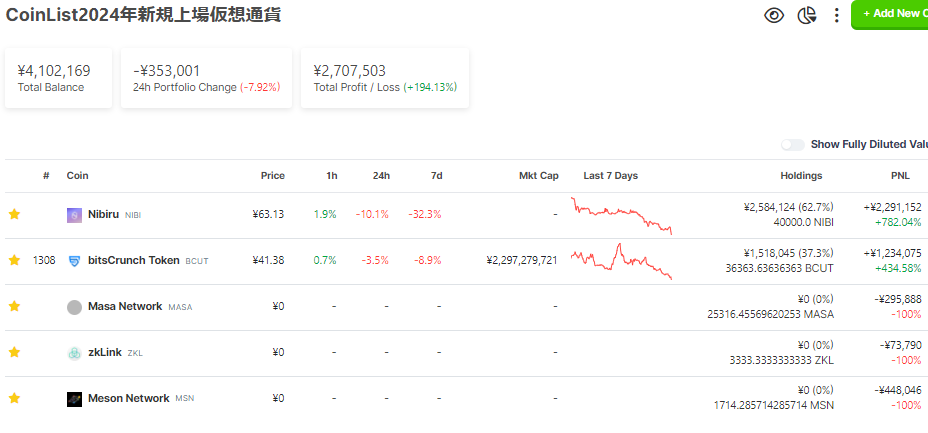Click bitsCrunch rank number 1308
The height and width of the screenshot is (433, 928).
click(44, 260)
